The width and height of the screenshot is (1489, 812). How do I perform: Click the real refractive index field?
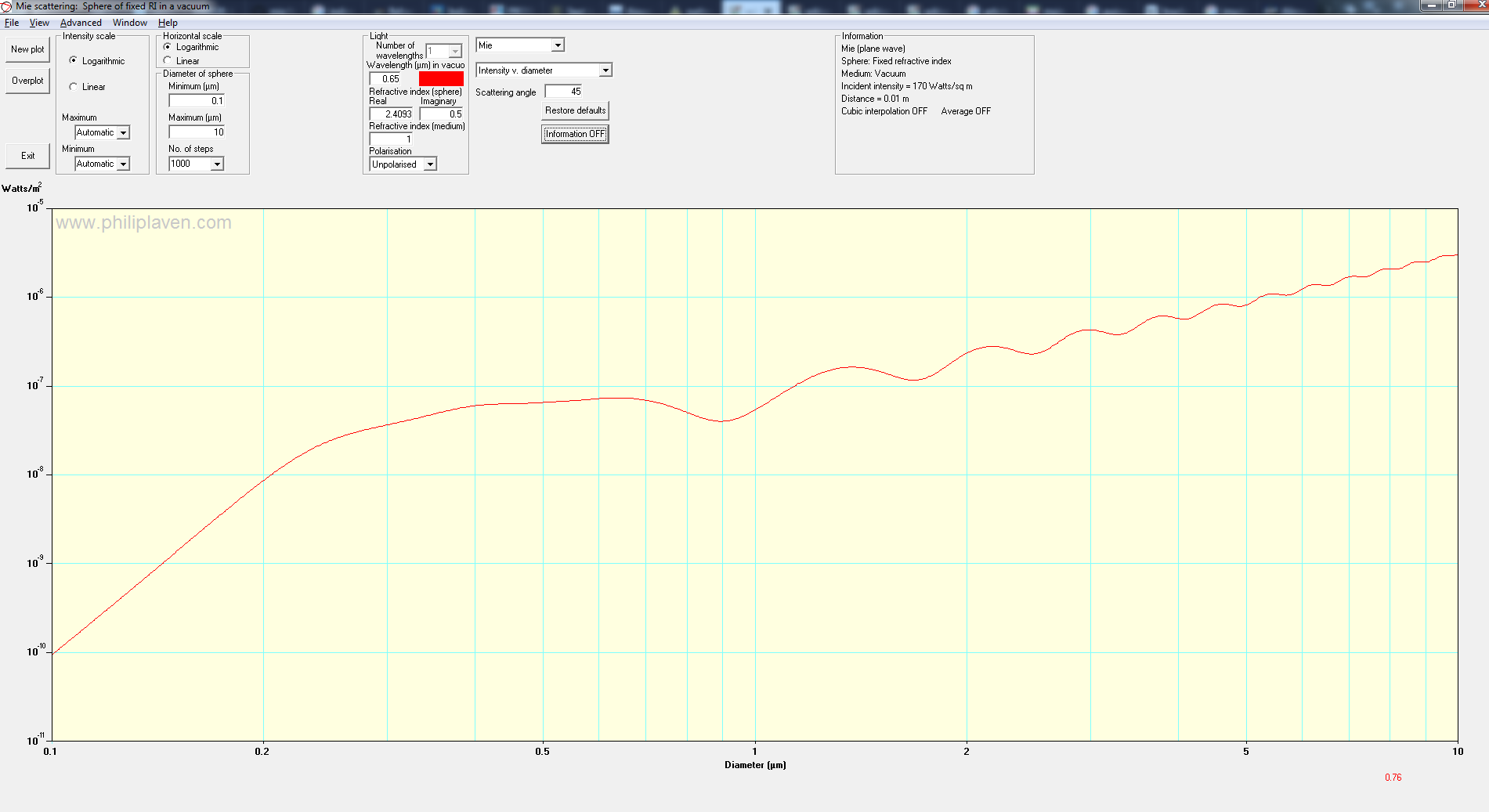point(391,114)
